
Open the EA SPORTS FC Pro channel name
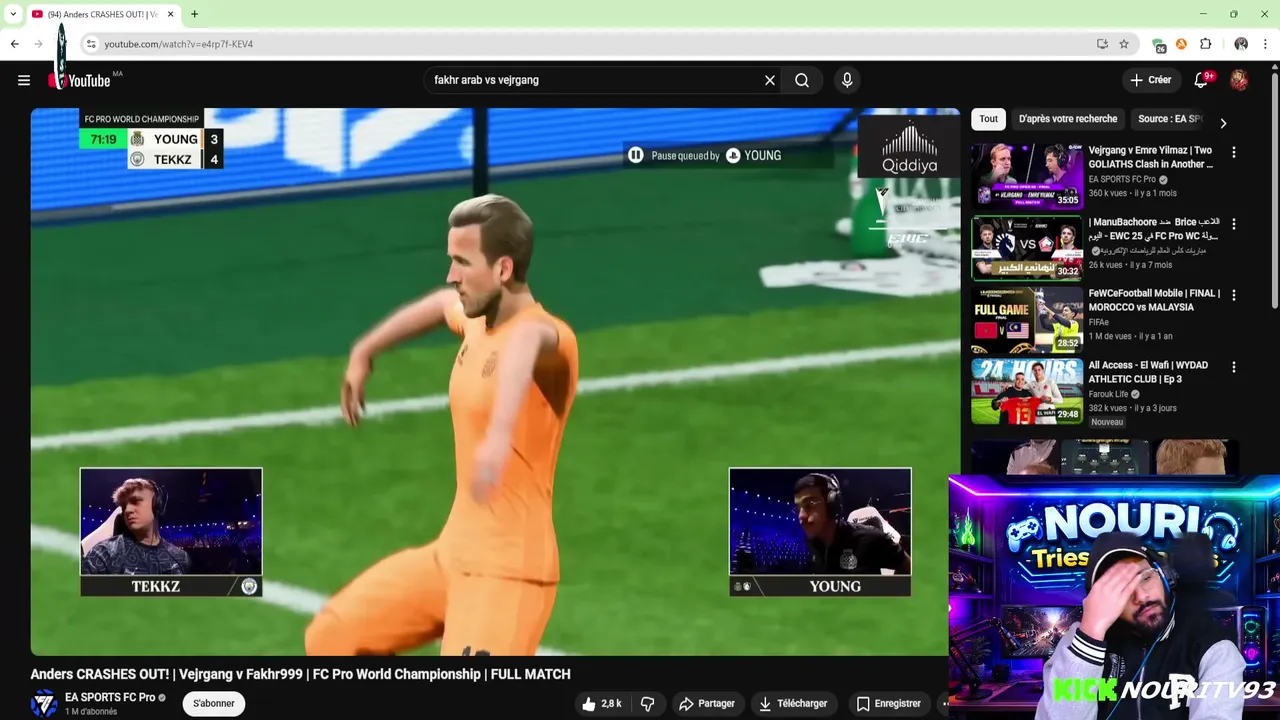pyautogui.click(x=110, y=697)
